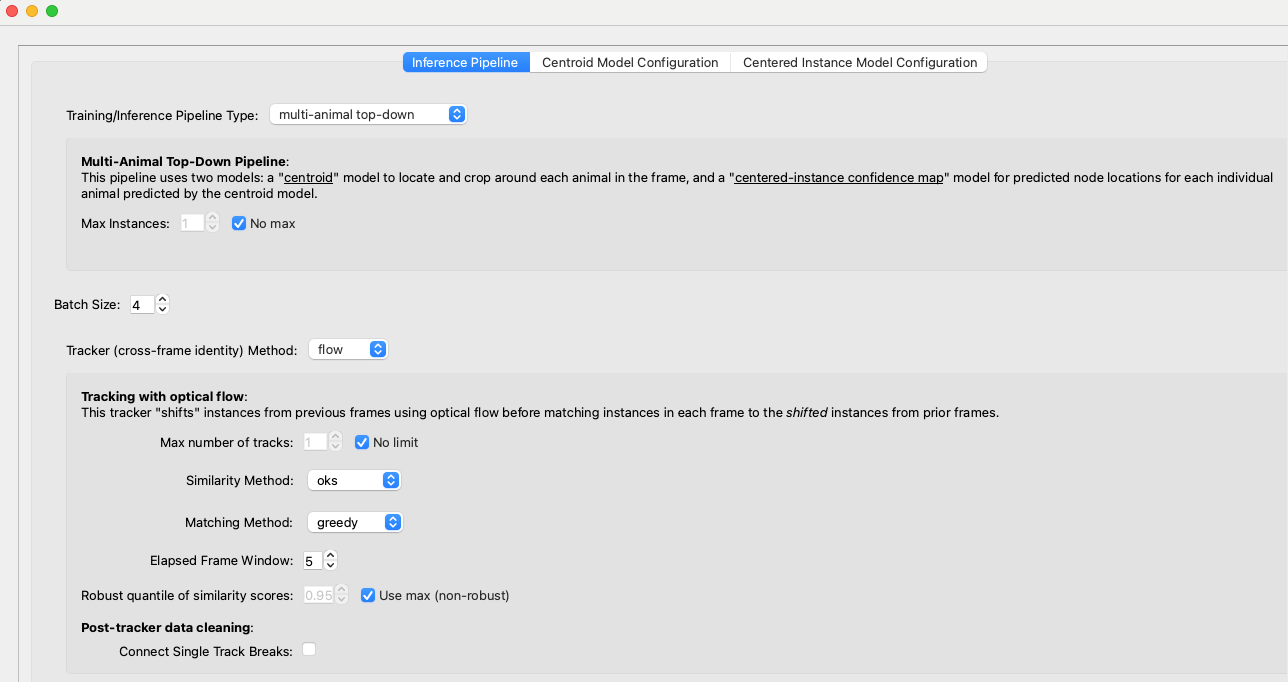Click the Batch Size input field
The height and width of the screenshot is (682, 1288).
142,304
